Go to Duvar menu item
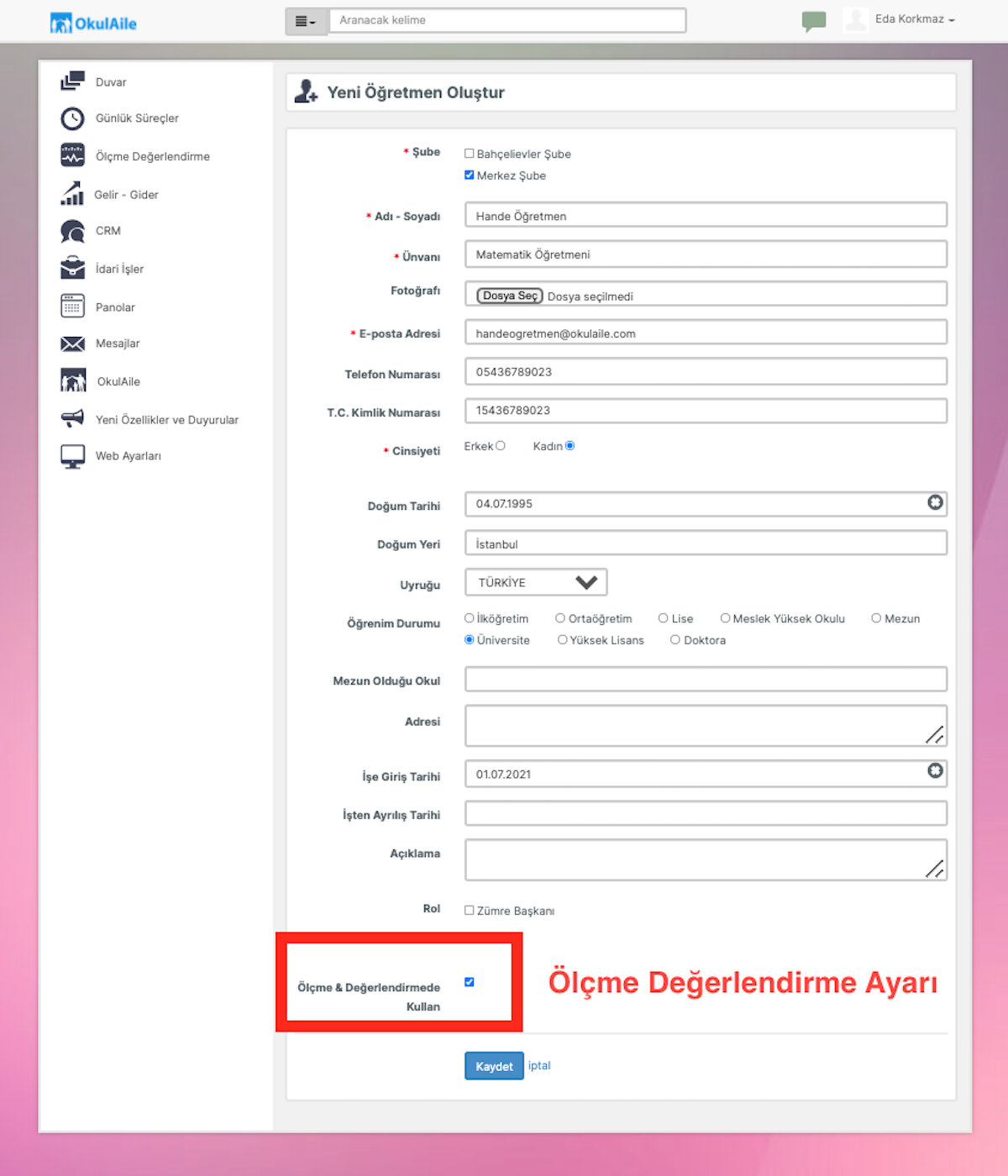This screenshot has width=1008, height=1176. (111, 82)
